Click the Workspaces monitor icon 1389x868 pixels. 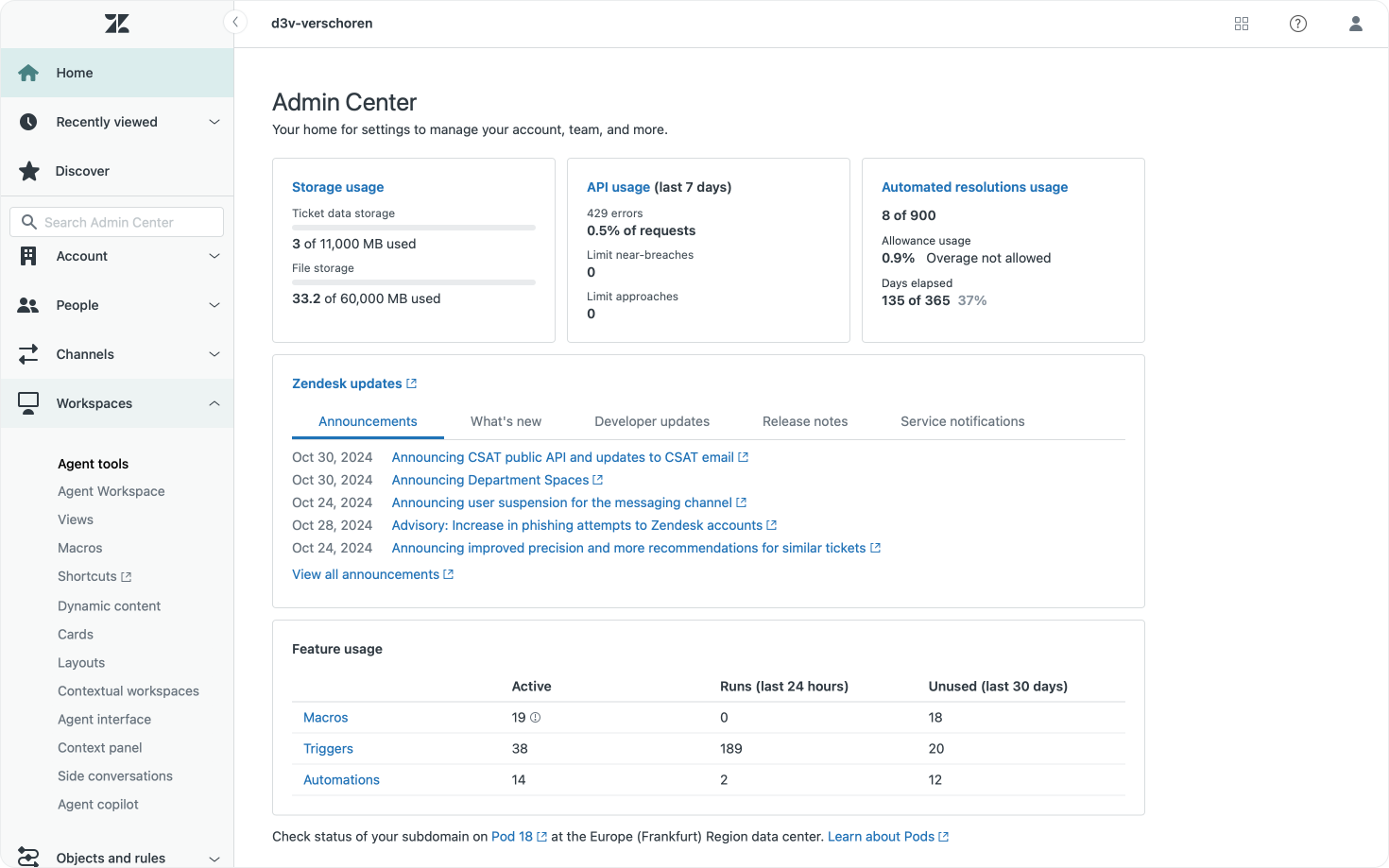click(x=28, y=403)
